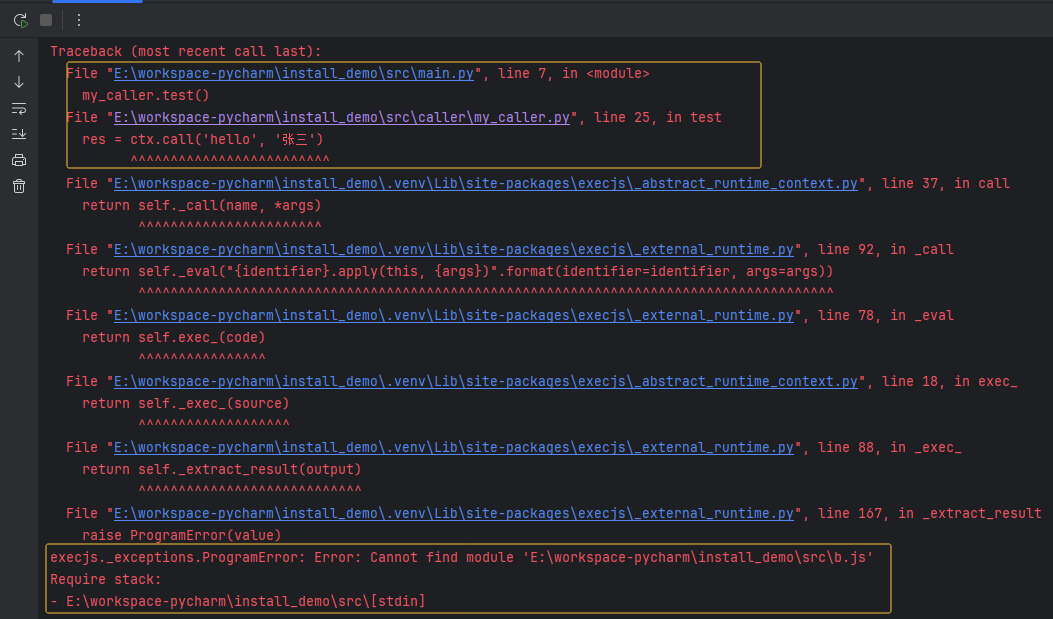Toggle soft-wrap for console text

tap(18, 108)
